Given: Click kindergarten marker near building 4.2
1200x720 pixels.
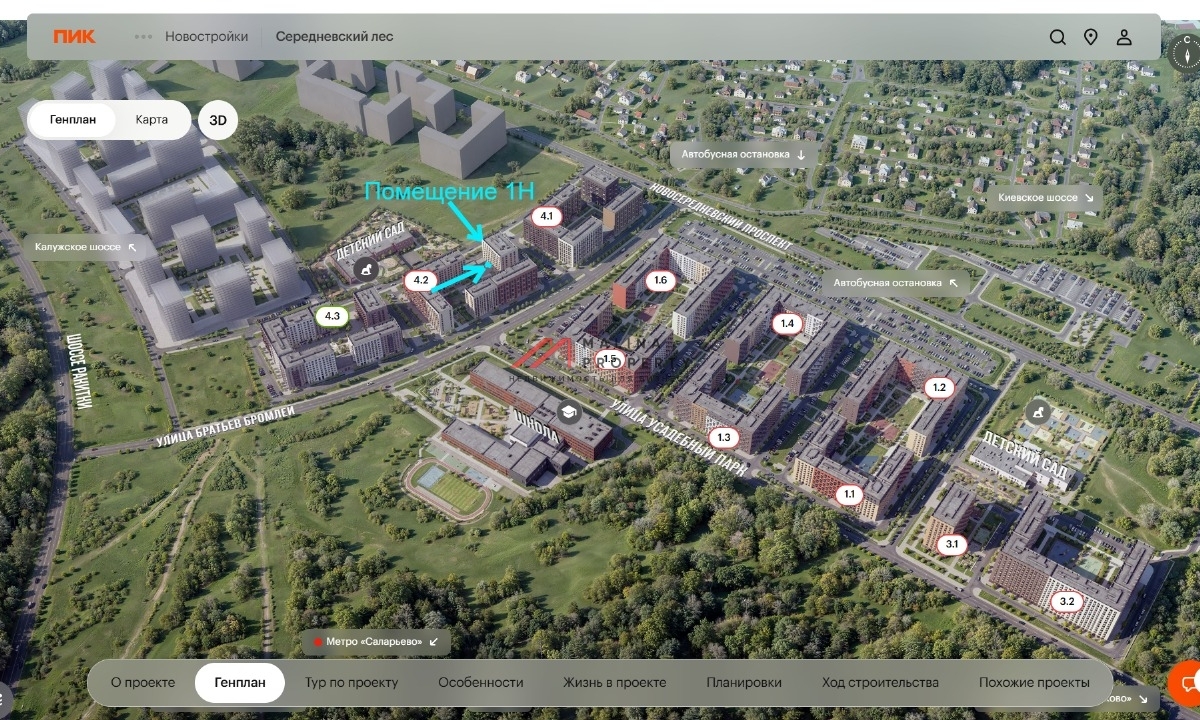Looking at the screenshot, I should coord(369,269).
